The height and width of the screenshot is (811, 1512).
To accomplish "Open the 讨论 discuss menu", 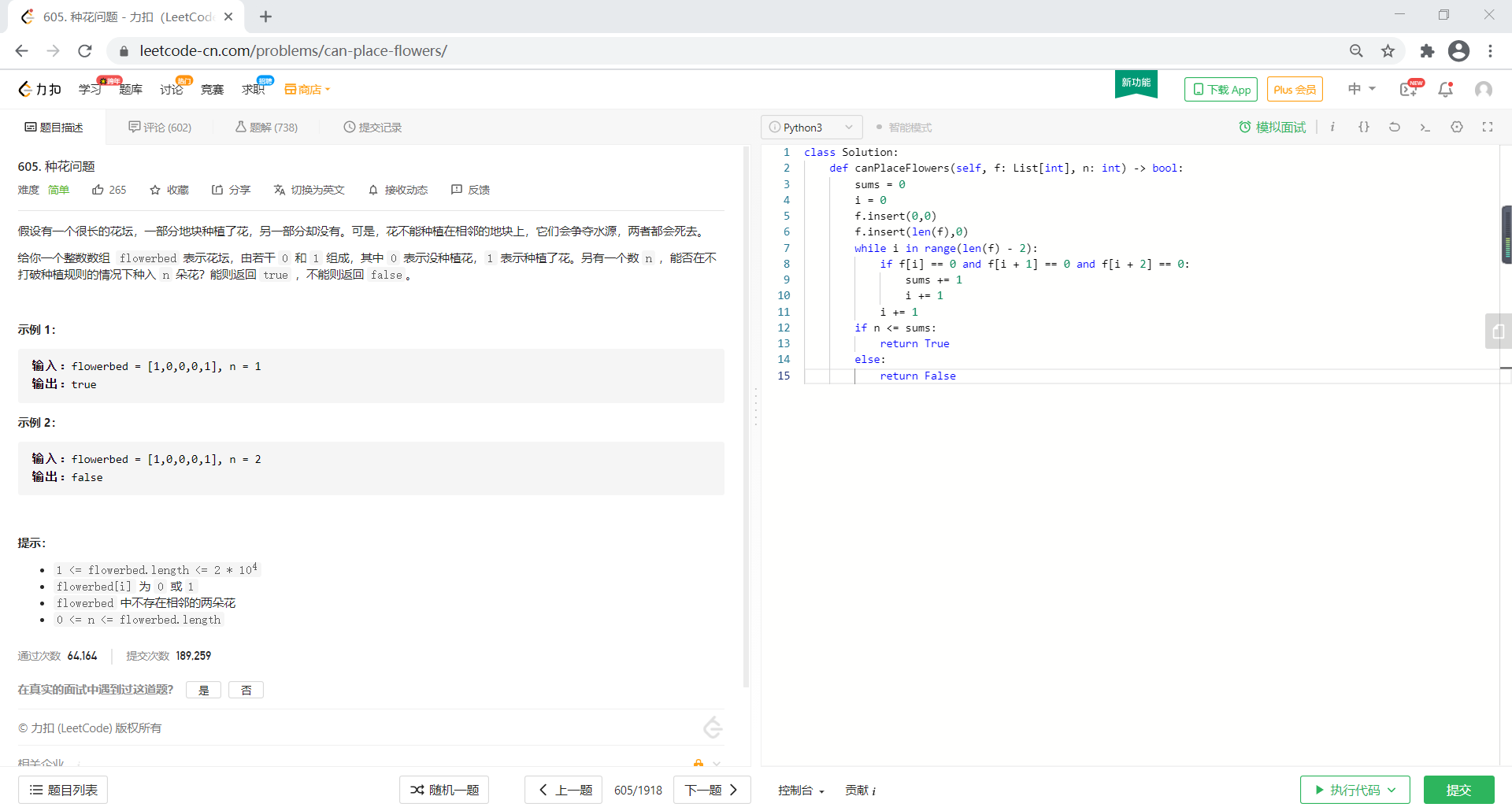I will point(172,90).
